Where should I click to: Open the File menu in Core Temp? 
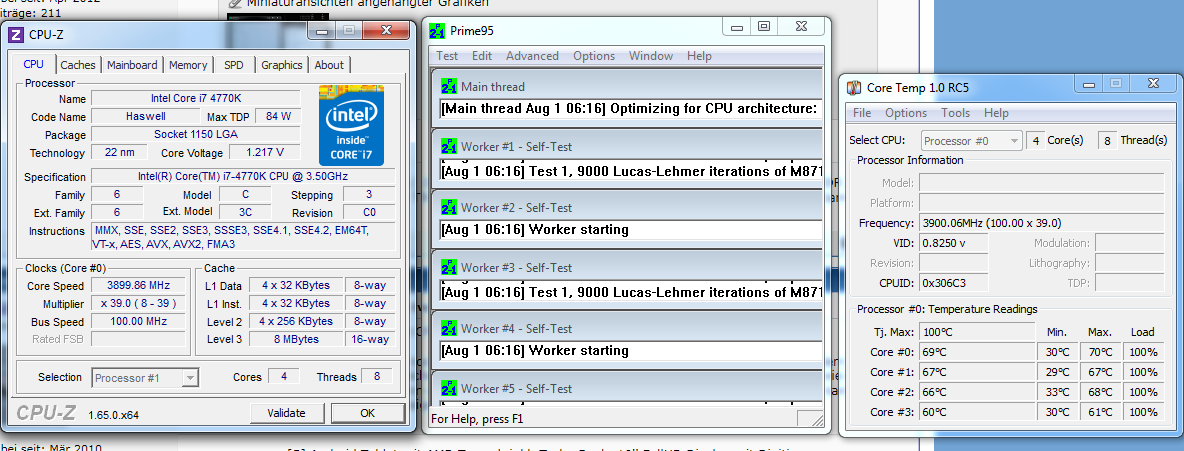click(x=862, y=113)
